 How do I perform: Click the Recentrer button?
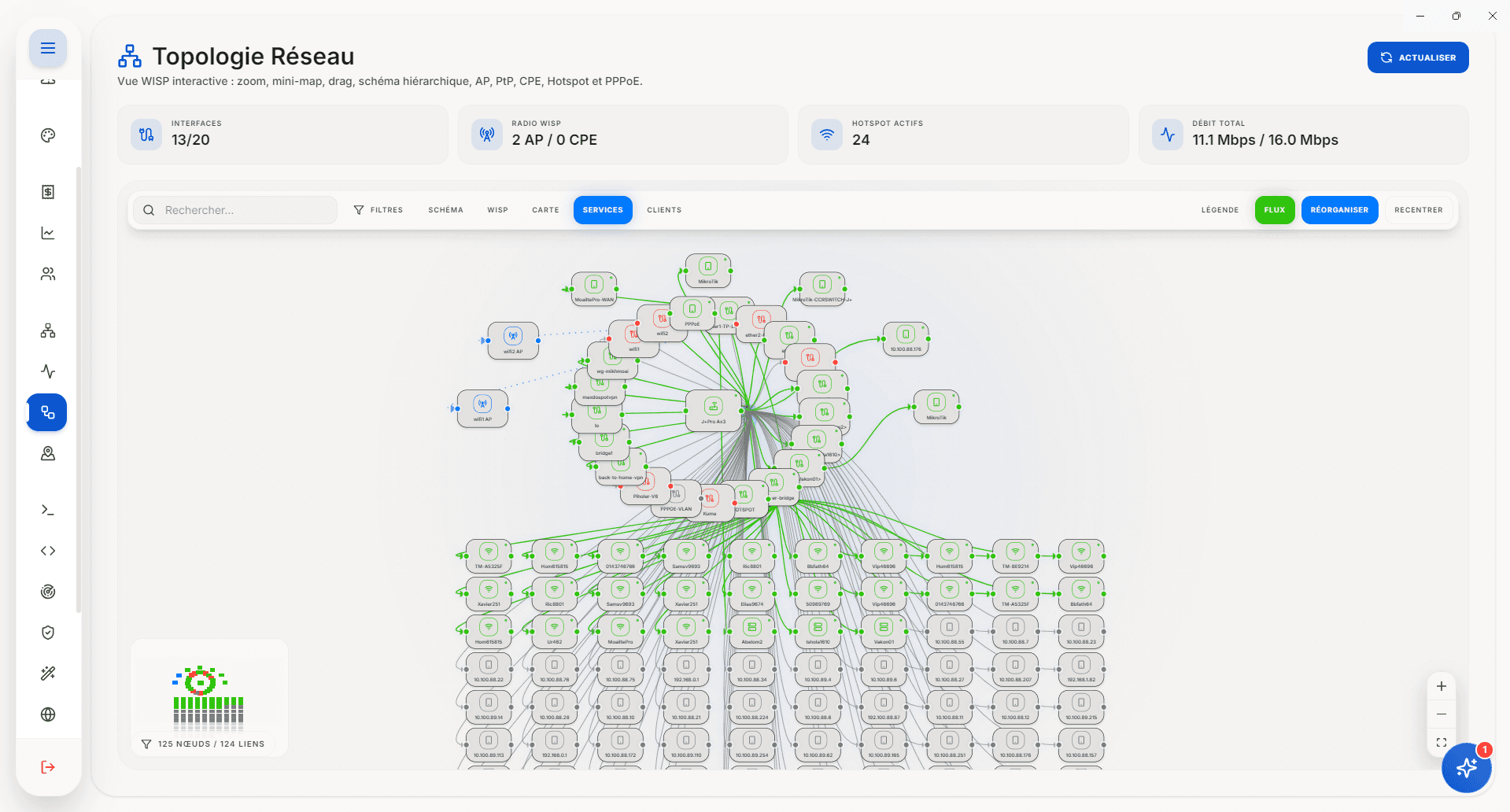pyautogui.click(x=1419, y=210)
